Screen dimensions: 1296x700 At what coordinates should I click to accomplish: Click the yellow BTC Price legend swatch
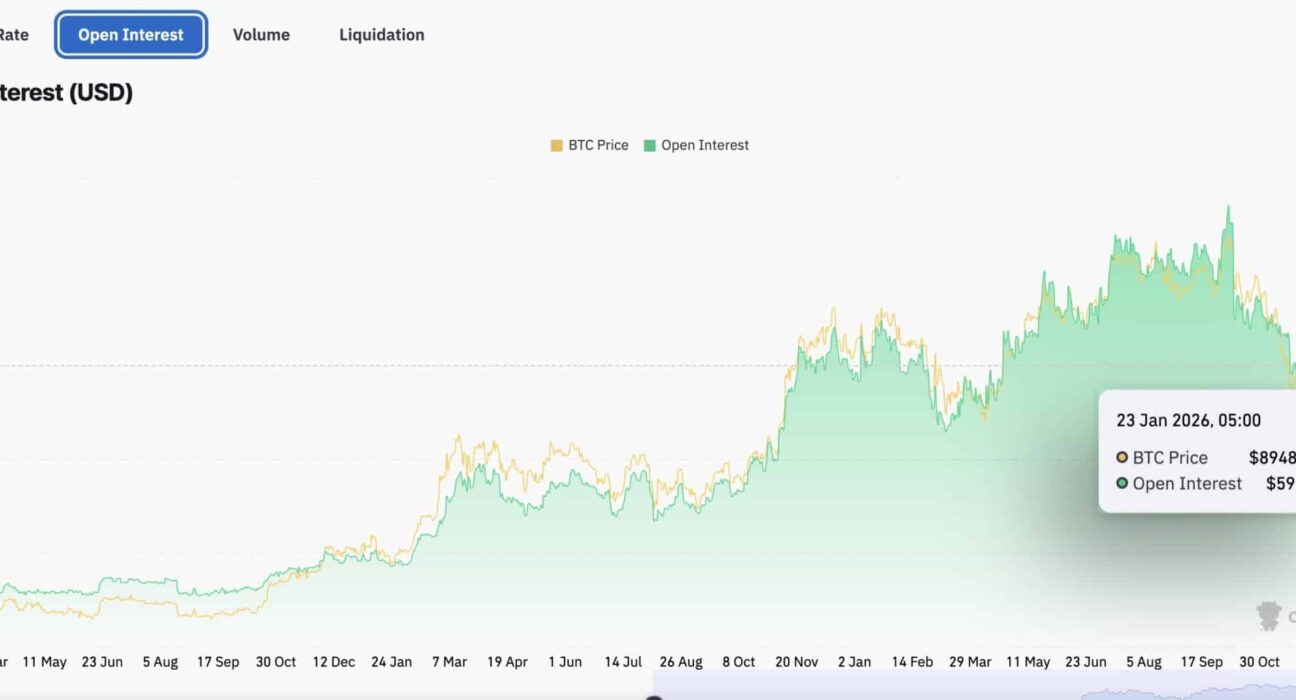(x=556, y=145)
